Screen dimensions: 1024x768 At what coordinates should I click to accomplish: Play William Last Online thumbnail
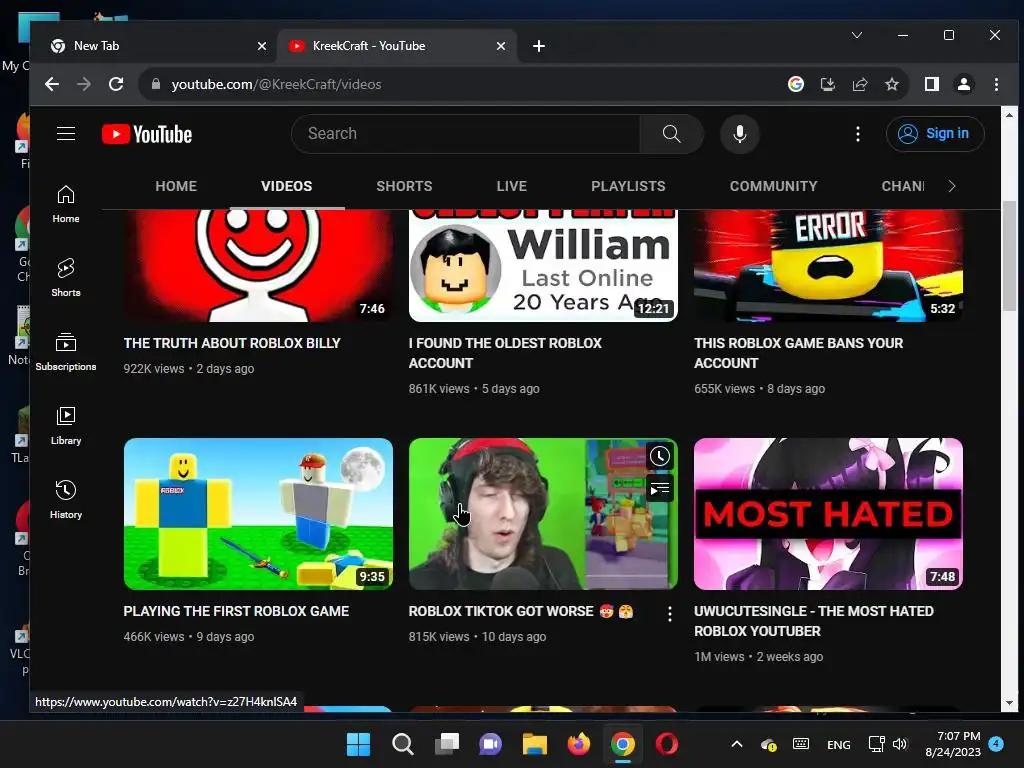click(543, 265)
